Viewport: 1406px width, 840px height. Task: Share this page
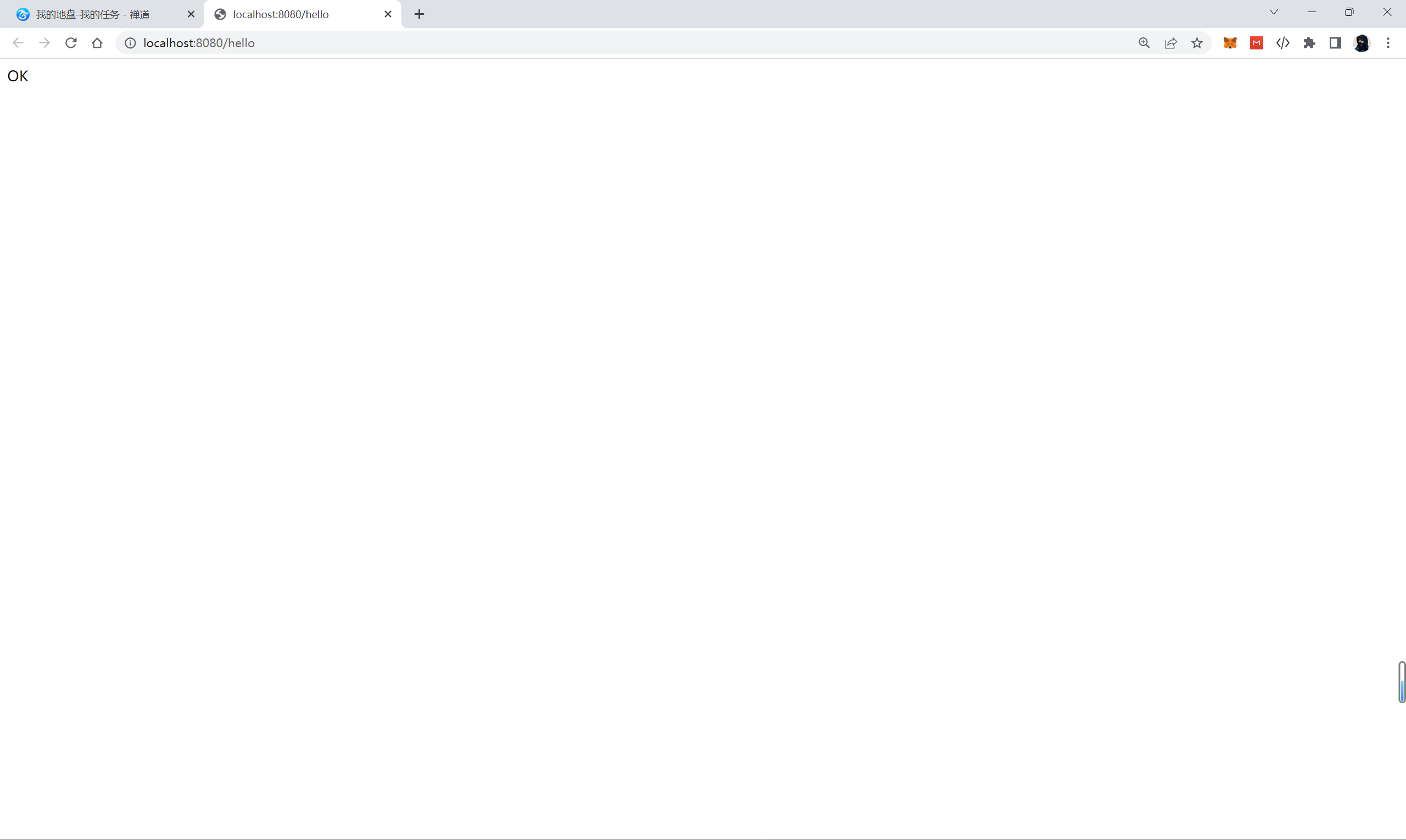point(1170,43)
